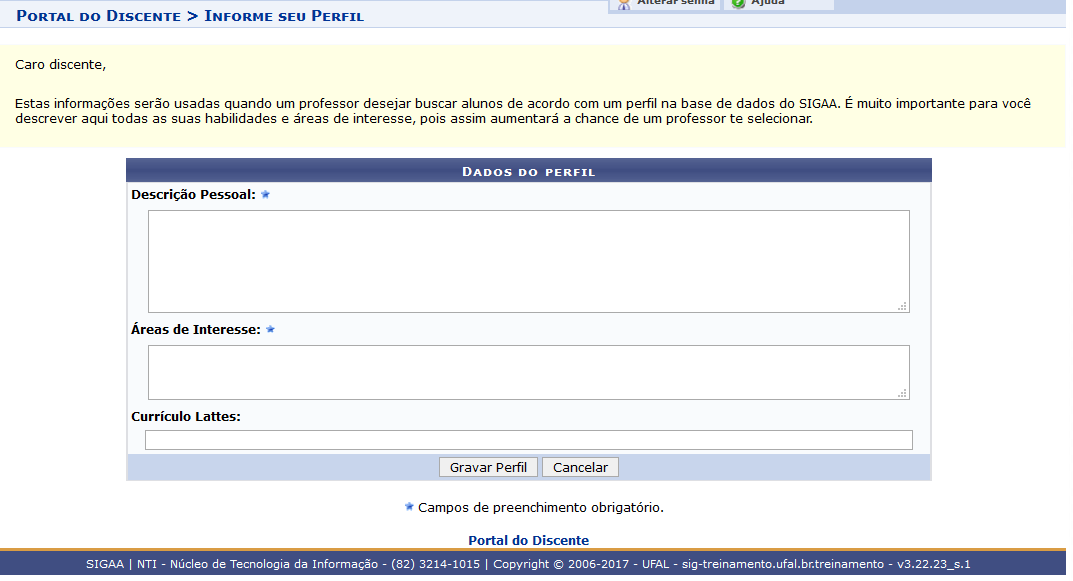Click the Currículo Lattes label
This screenshot has height=581, width=1073.
pos(186,416)
